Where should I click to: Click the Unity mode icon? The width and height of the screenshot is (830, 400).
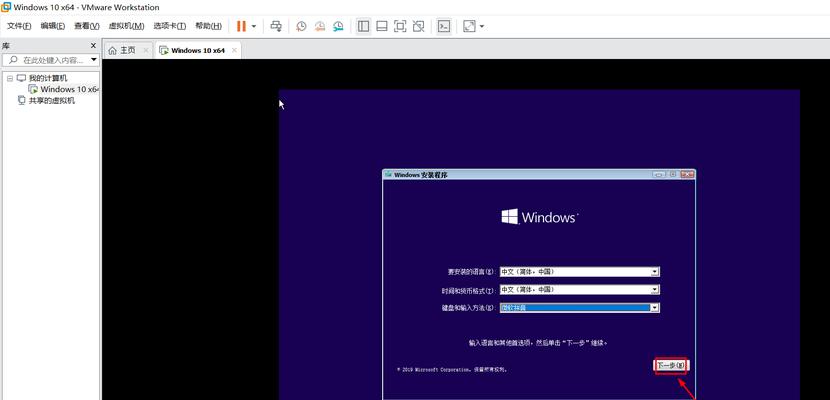coord(419,26)
